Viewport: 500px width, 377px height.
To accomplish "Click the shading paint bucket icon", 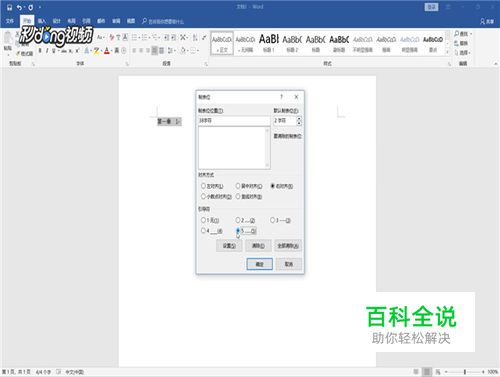I will click(x=183, y=51).
